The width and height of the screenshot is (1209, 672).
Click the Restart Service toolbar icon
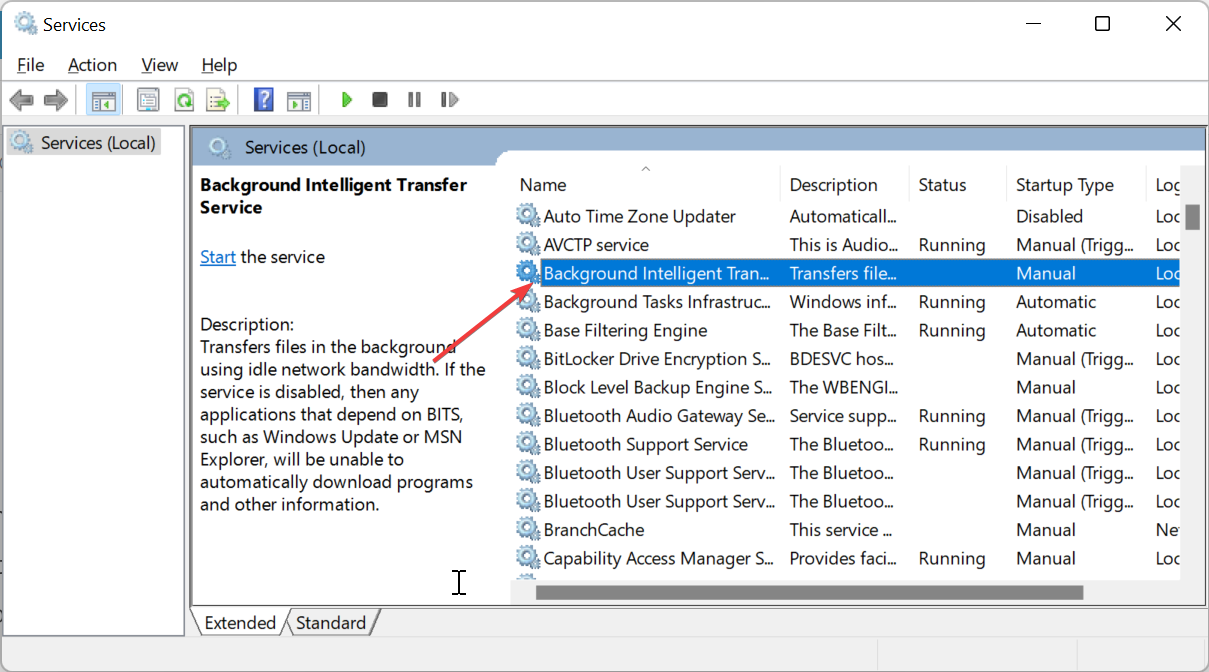coord(450,100)
